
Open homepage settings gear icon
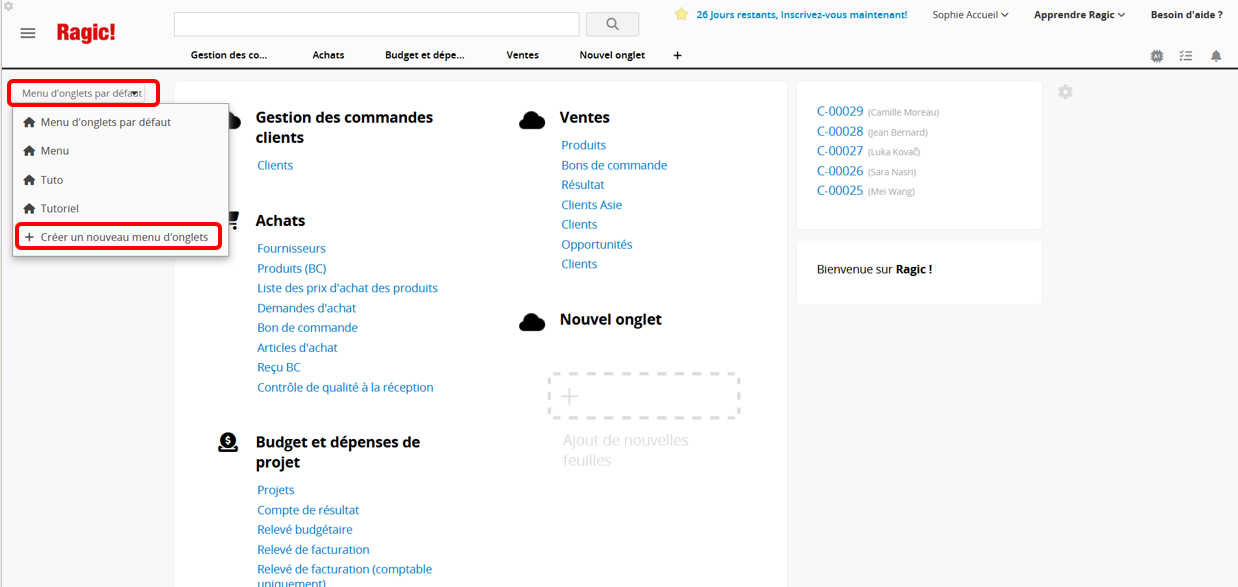(1065, 92)
